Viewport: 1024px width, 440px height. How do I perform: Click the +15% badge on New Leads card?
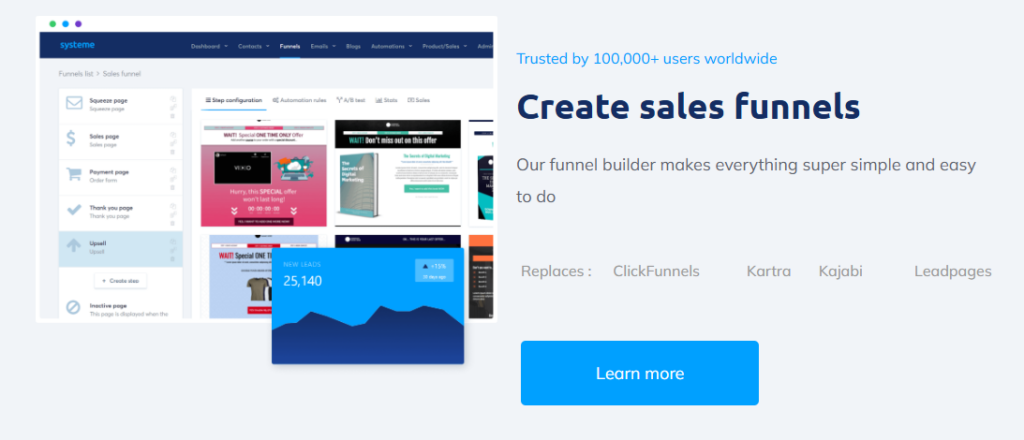coord(434,270)
